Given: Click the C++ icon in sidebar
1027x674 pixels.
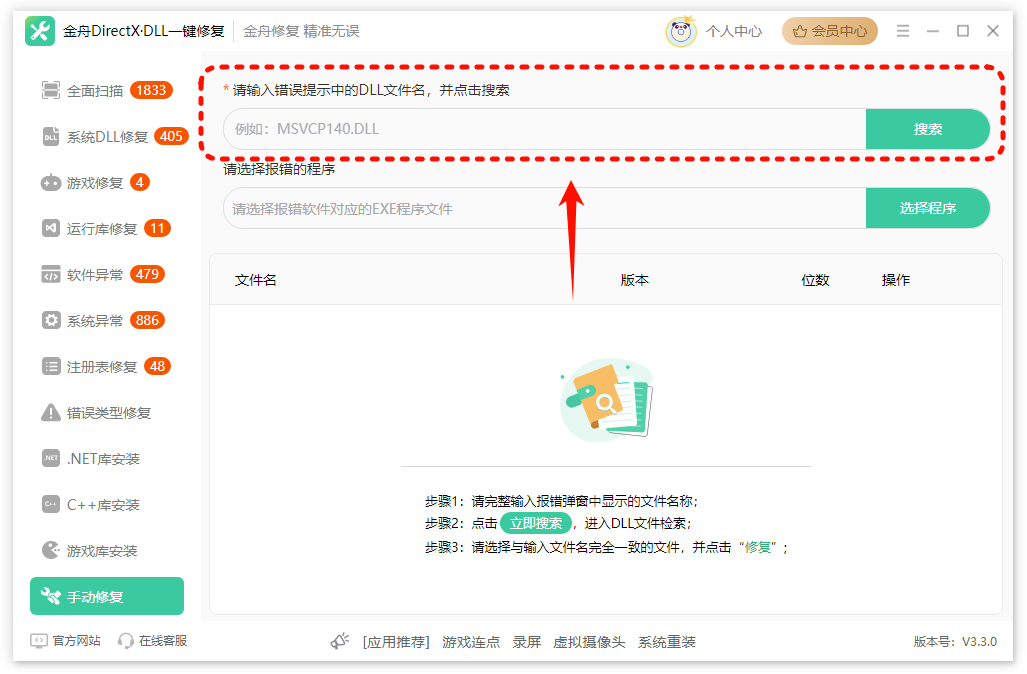Looking at the screenshot, I should 50,504.
